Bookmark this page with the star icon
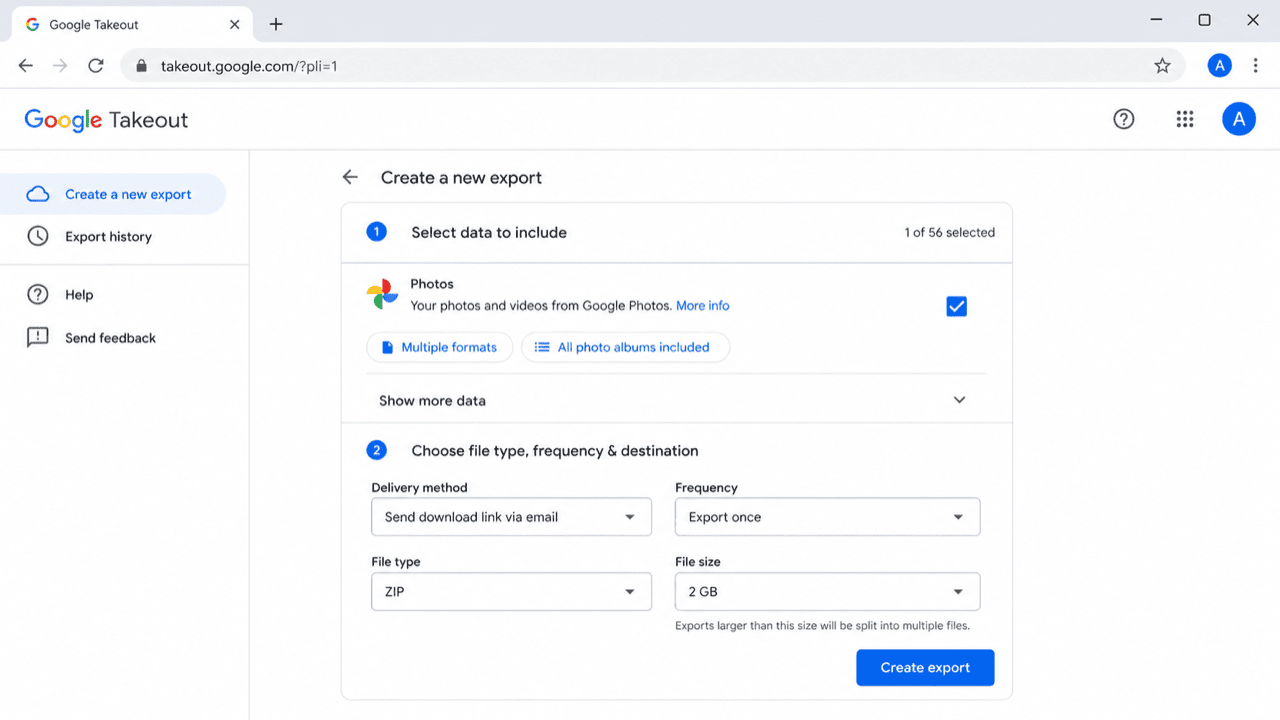The height and width of the screenshot is (720, 1280). point(1162,66)
